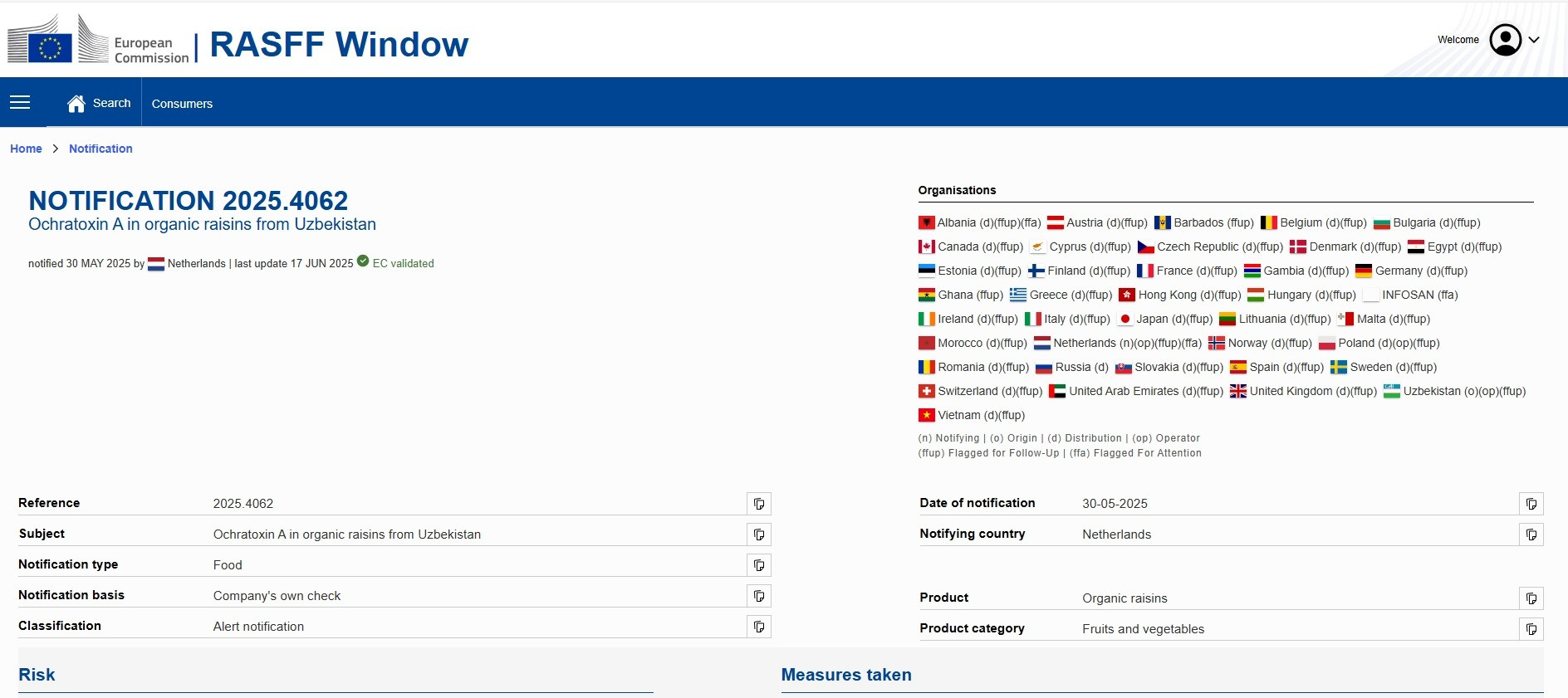Click the user profile avatar icon
Viewport: 1568px width, 698px height.
[1505, 40]
